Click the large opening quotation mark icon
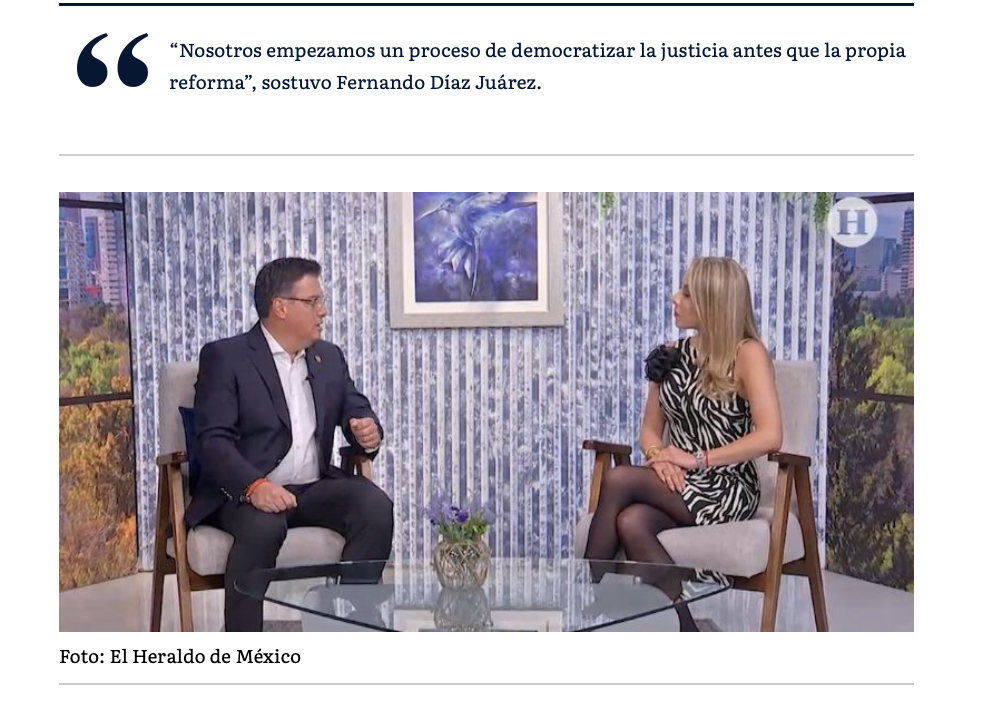This screenshot has width=998, height=702. [x=113, y=60]
